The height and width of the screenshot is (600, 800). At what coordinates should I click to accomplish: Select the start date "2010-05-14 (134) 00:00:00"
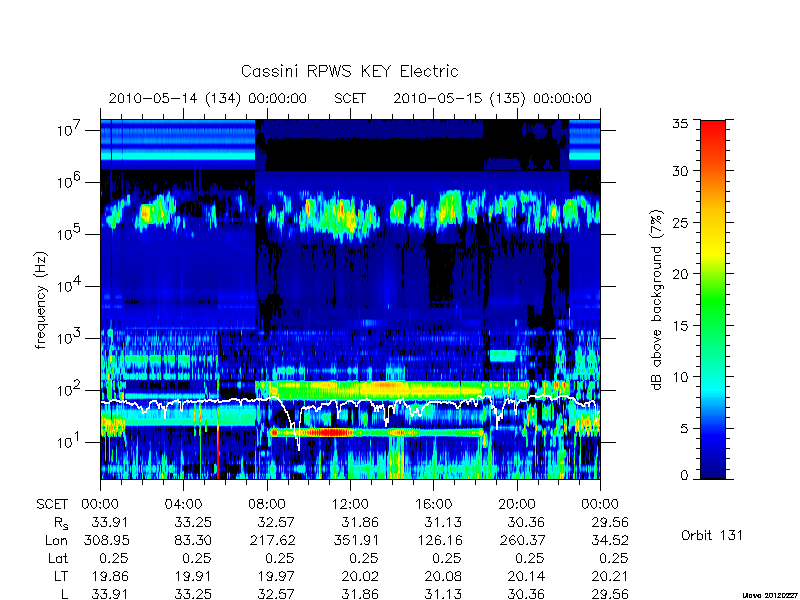point(208,98)
